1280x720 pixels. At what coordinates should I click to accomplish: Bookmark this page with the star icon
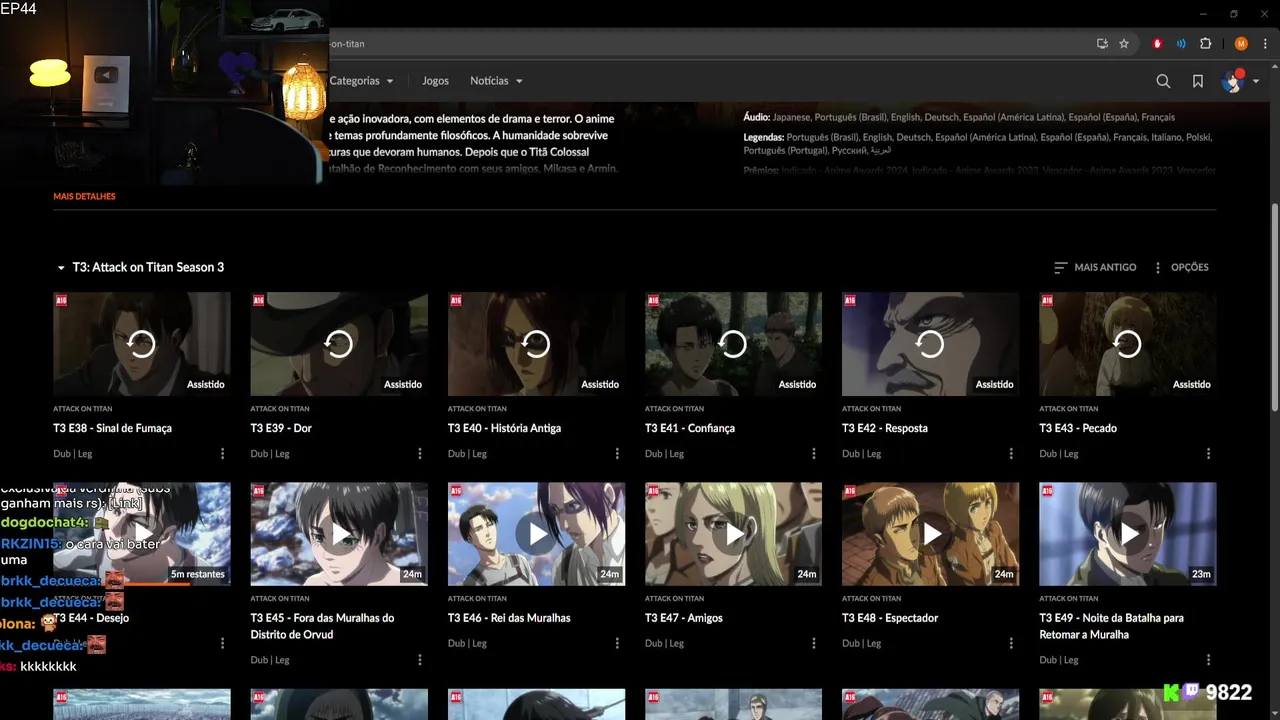1124,44
